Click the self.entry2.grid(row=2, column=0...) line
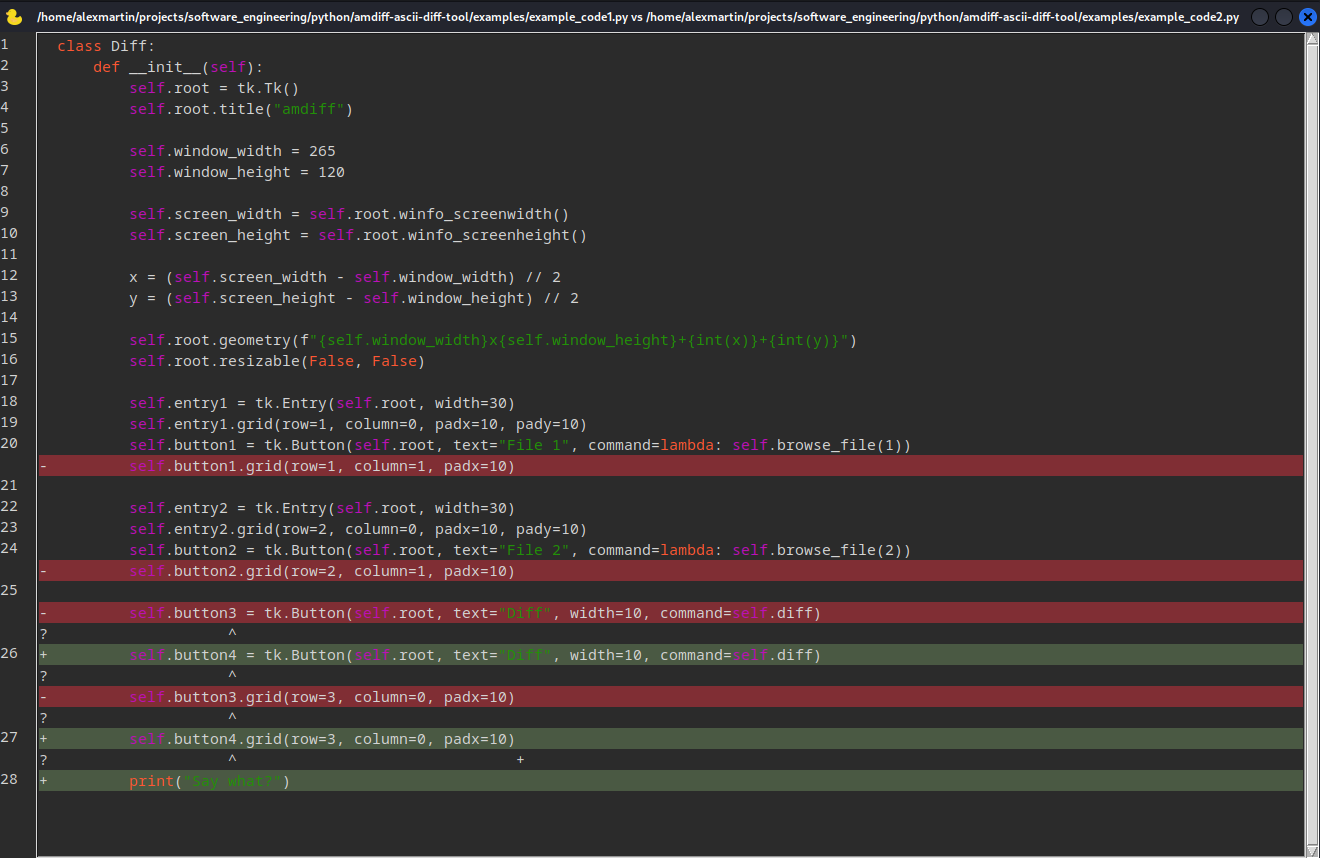The image size is (1320, 858). click(358, 529)
